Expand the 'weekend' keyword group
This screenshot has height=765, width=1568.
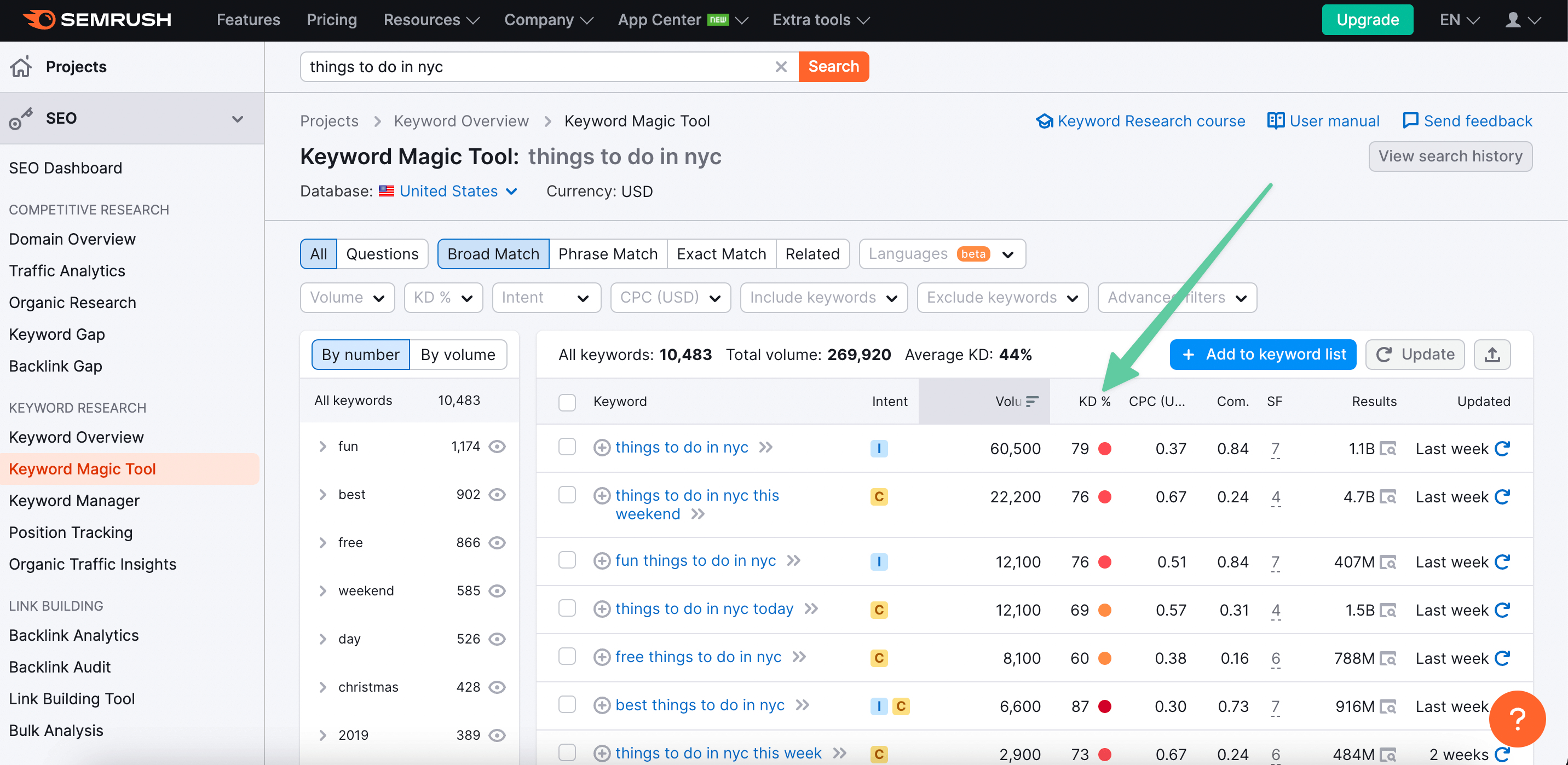pos(322,591)
